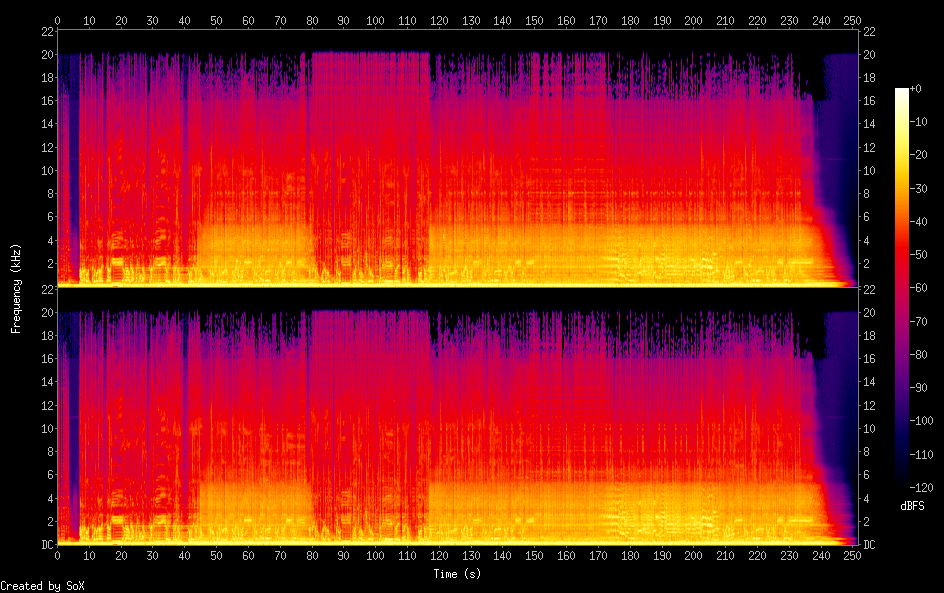Click the 250 second mark on the bottom time axis
The height and width of the screenshot is (593, 944).
click(851, 557)
